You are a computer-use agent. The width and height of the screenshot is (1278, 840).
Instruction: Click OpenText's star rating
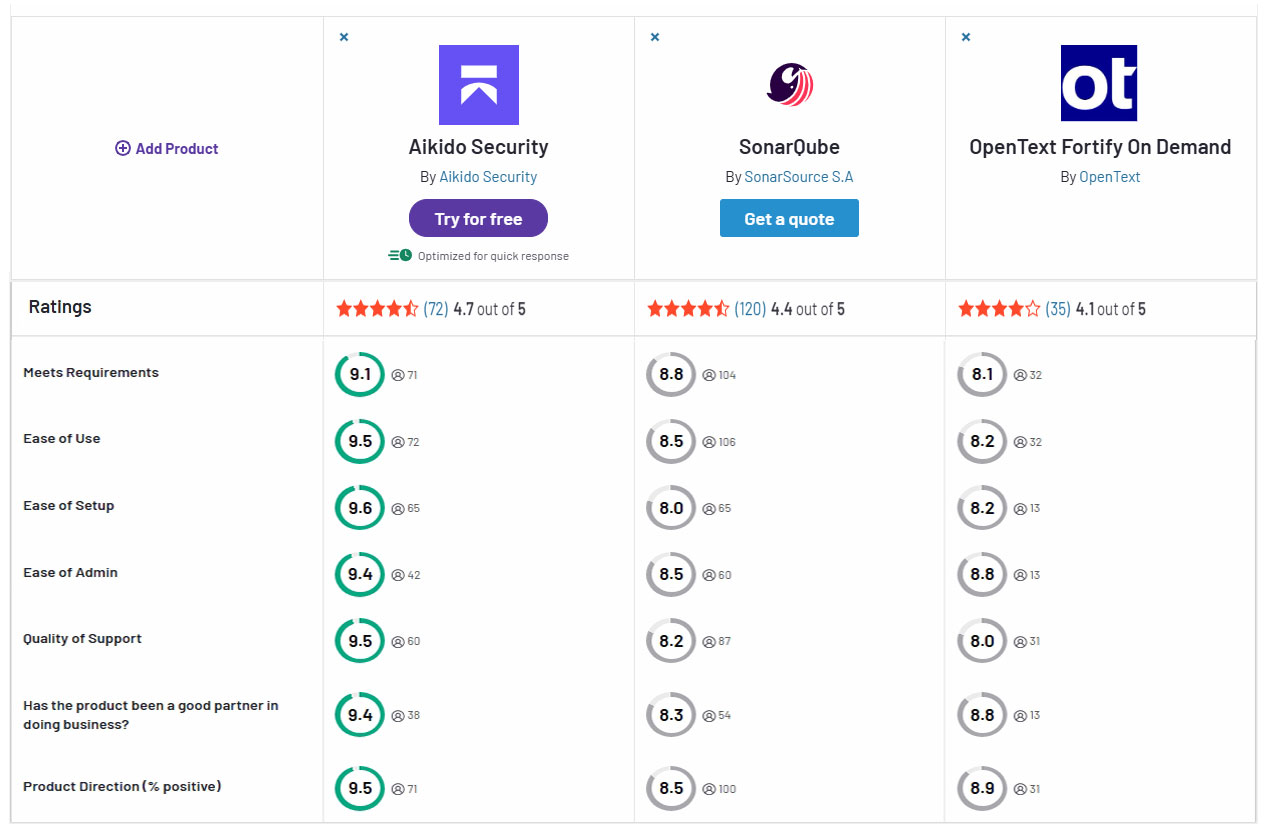pyautogui.click(x=999, y=309)
